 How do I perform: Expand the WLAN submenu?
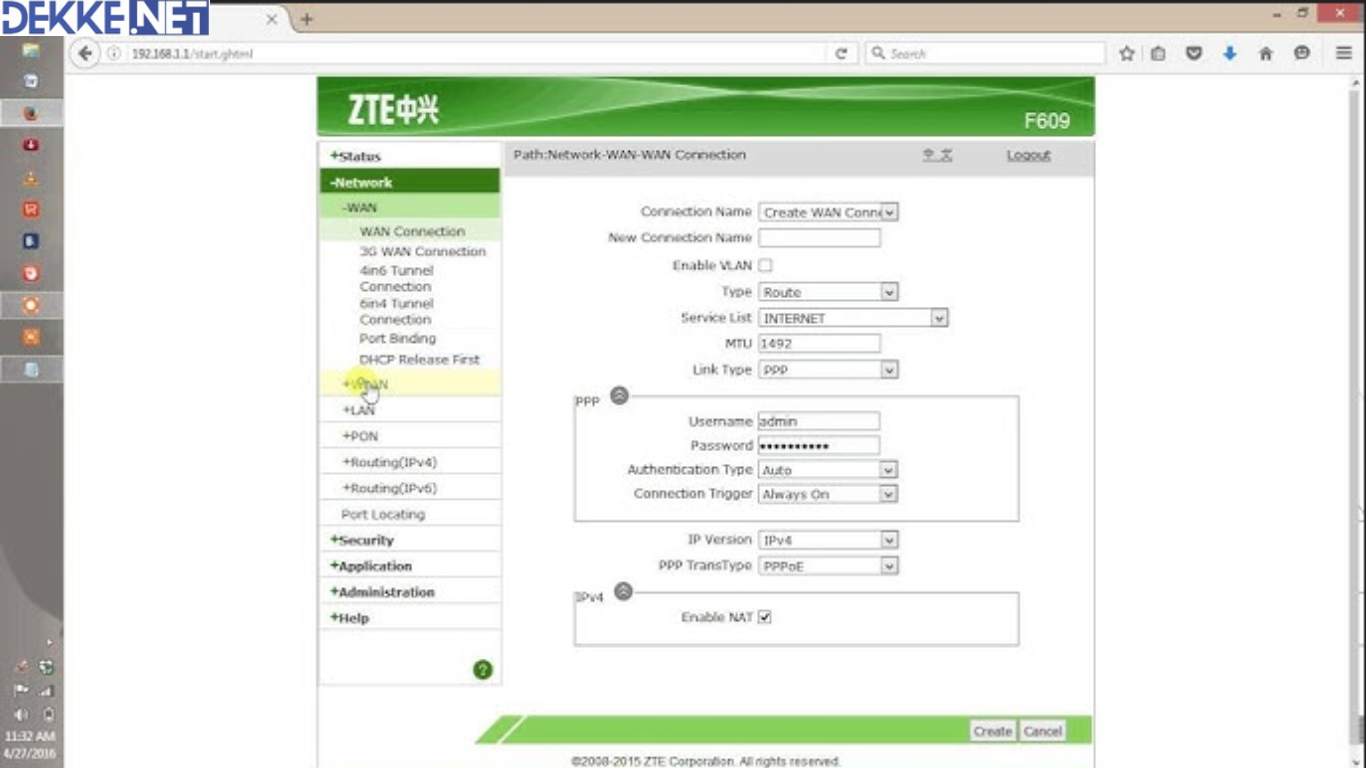click(x=365, y=384)
